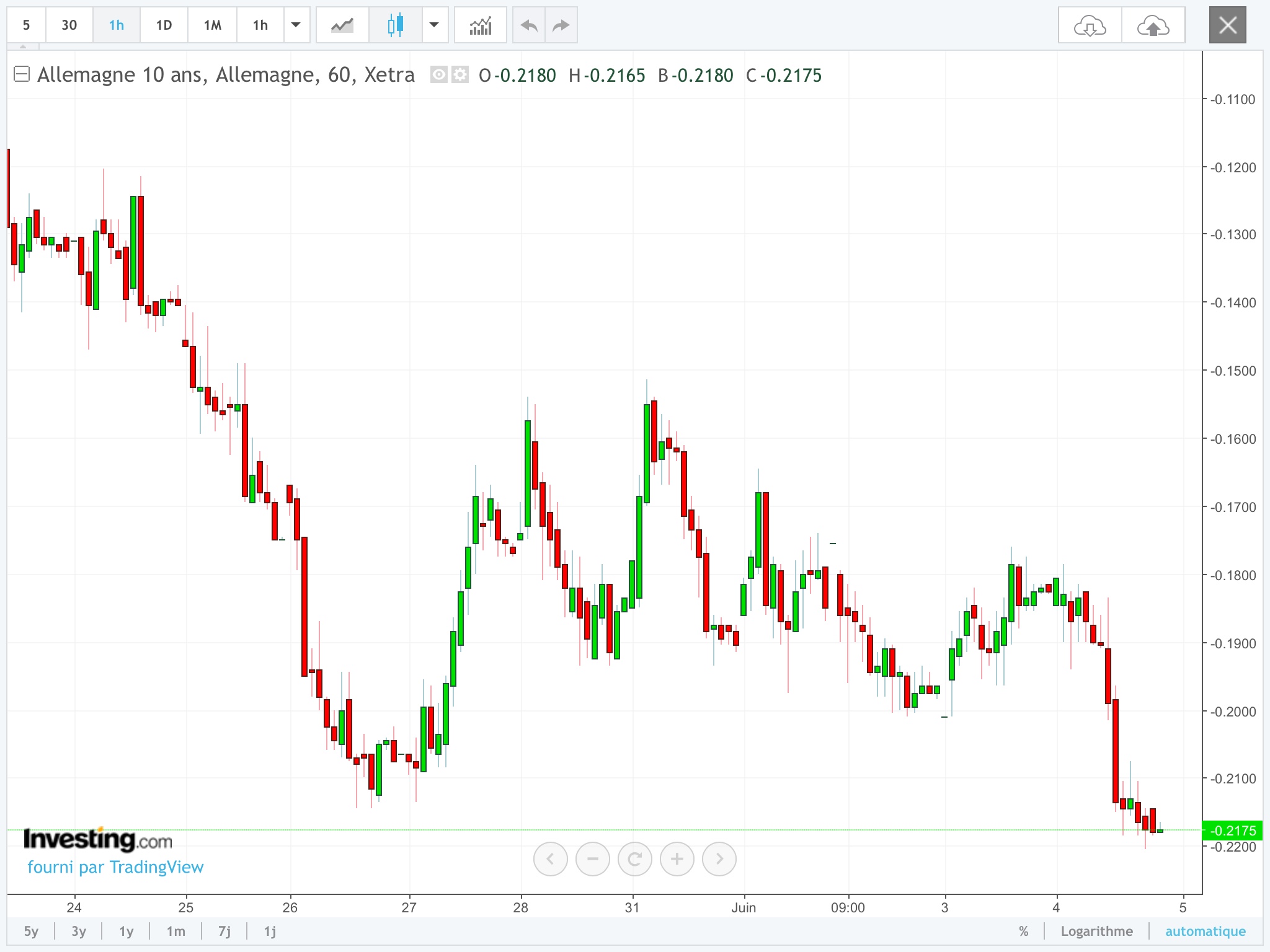Image resolution: width=1270 pixels, height=952 pixels.
Task: Zoom in with the plus button
Action: point(677,859)
